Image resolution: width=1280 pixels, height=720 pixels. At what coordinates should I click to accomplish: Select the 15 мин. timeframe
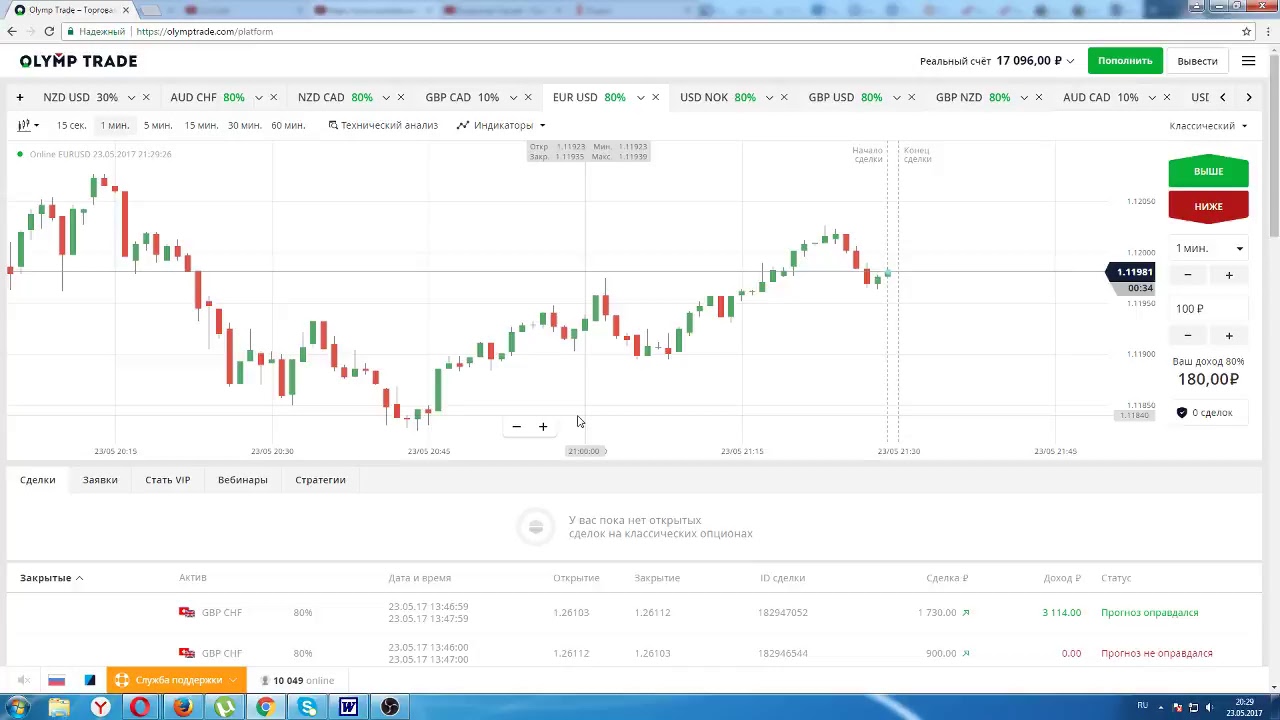[x=201, y=125]
